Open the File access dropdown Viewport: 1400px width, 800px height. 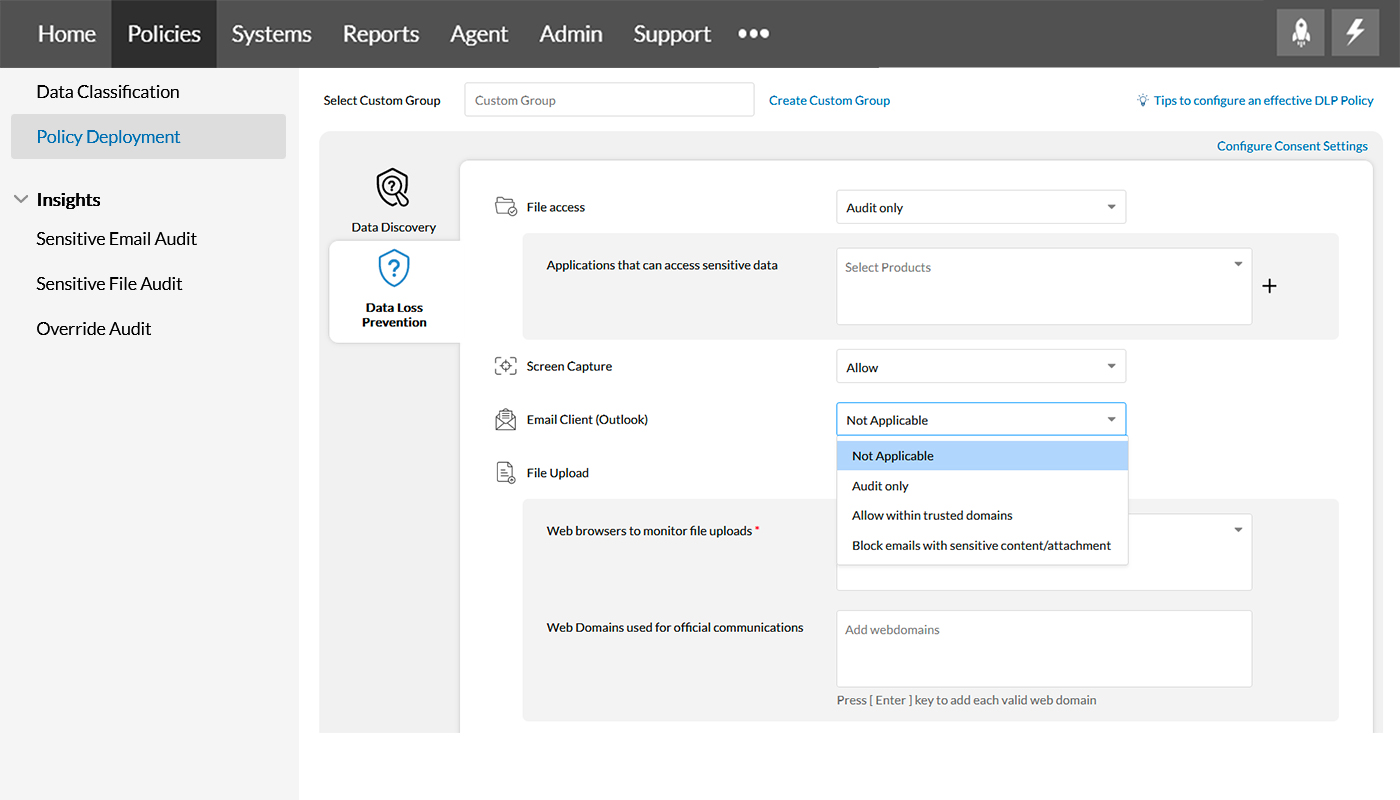click(x=980, y=207)
